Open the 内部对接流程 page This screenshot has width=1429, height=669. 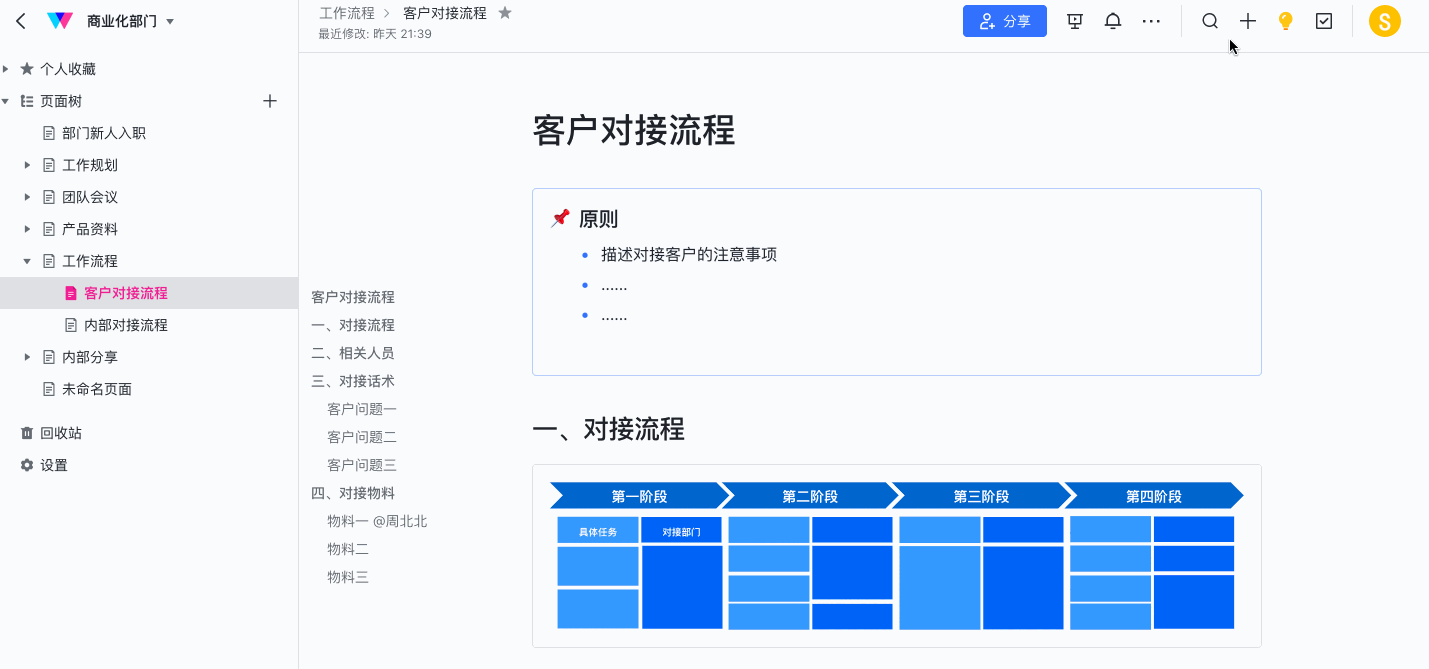[x=125, y=325]
